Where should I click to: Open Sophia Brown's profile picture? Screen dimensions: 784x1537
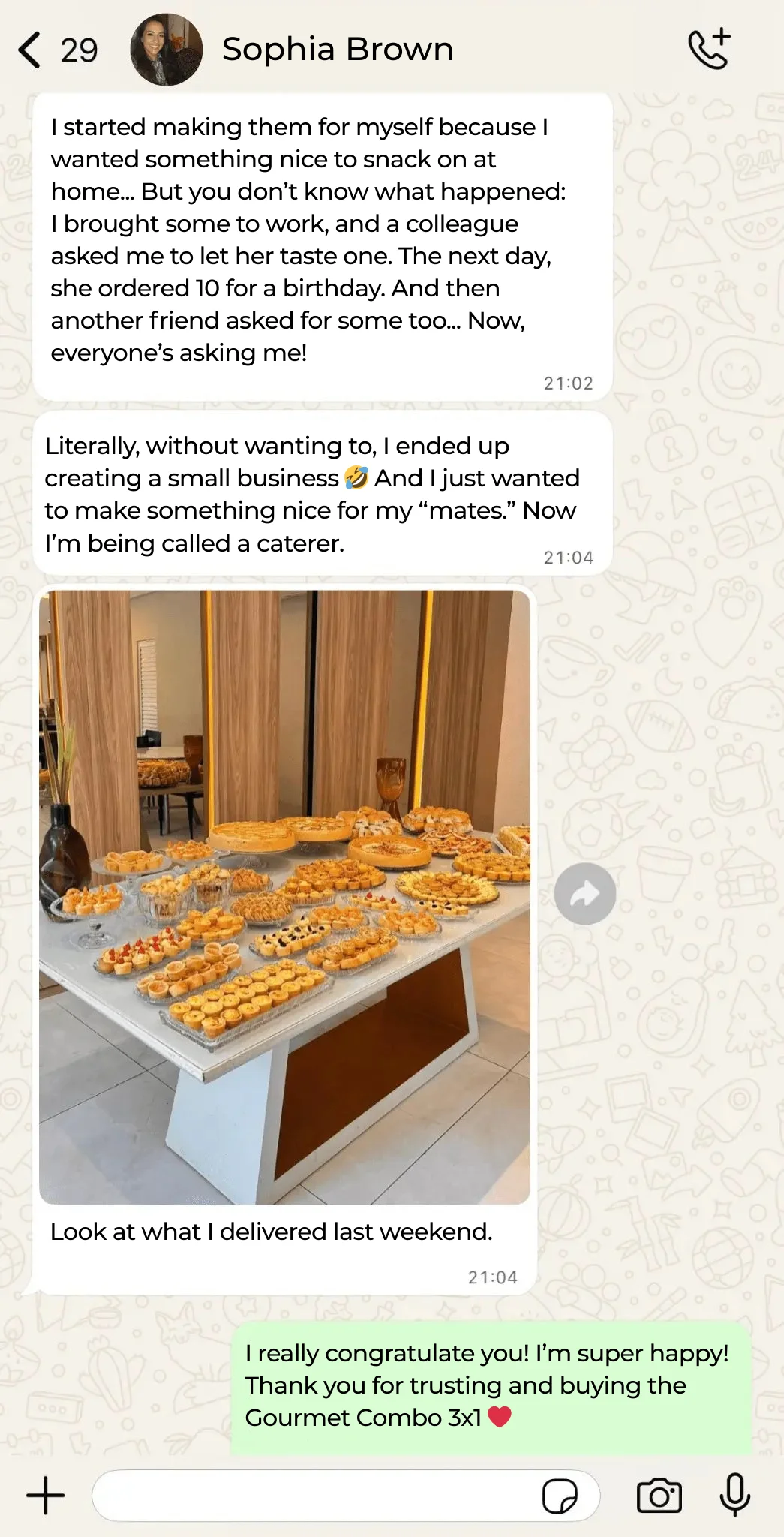pos(166,50)
